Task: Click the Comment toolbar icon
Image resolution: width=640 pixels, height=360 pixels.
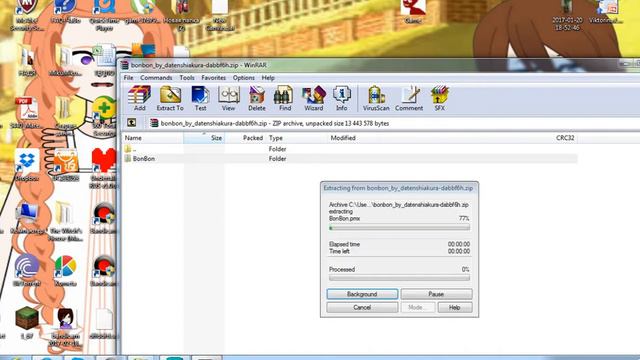Action: [409, 98]
